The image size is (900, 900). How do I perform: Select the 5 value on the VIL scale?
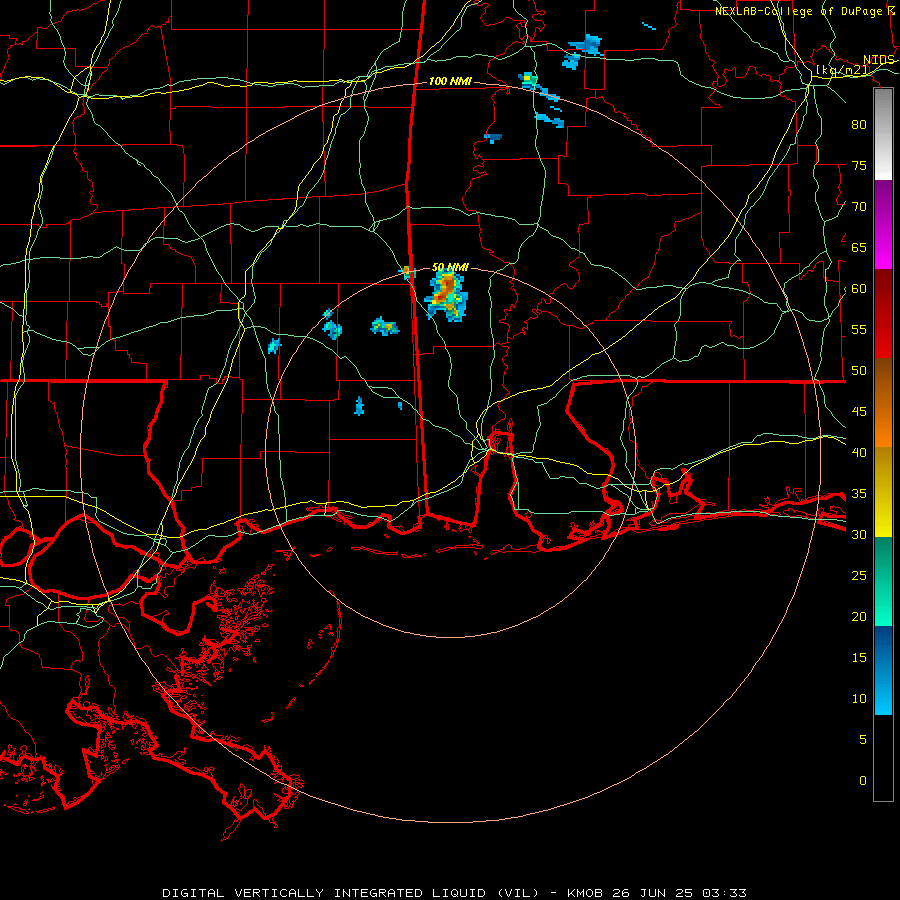[x=863, y=740]
